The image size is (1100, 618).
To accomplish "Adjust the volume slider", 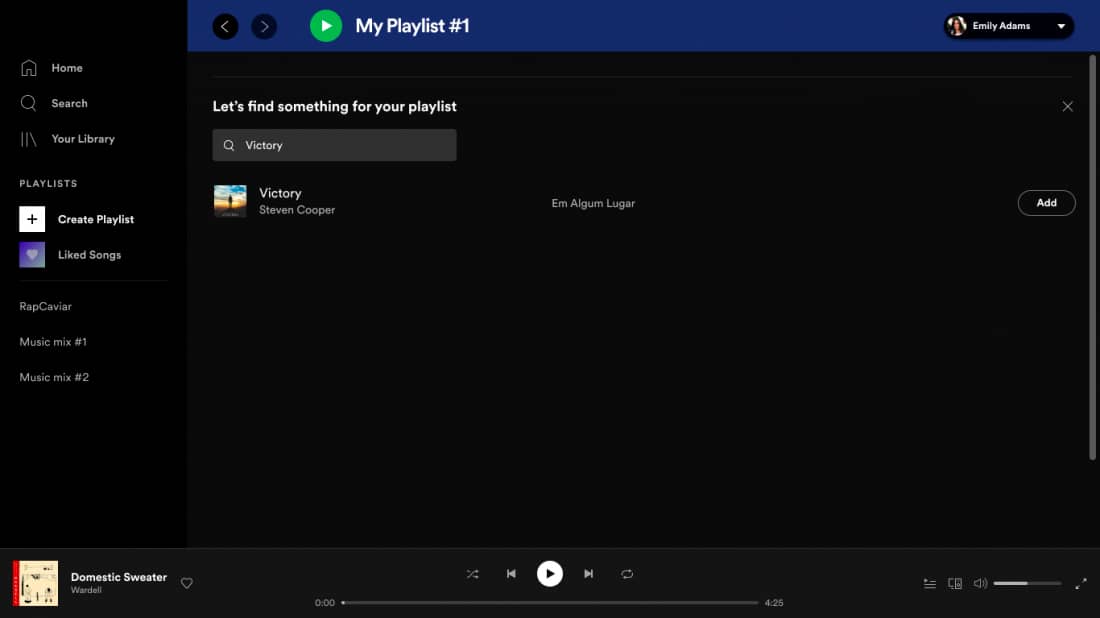I will [1027, 583].
